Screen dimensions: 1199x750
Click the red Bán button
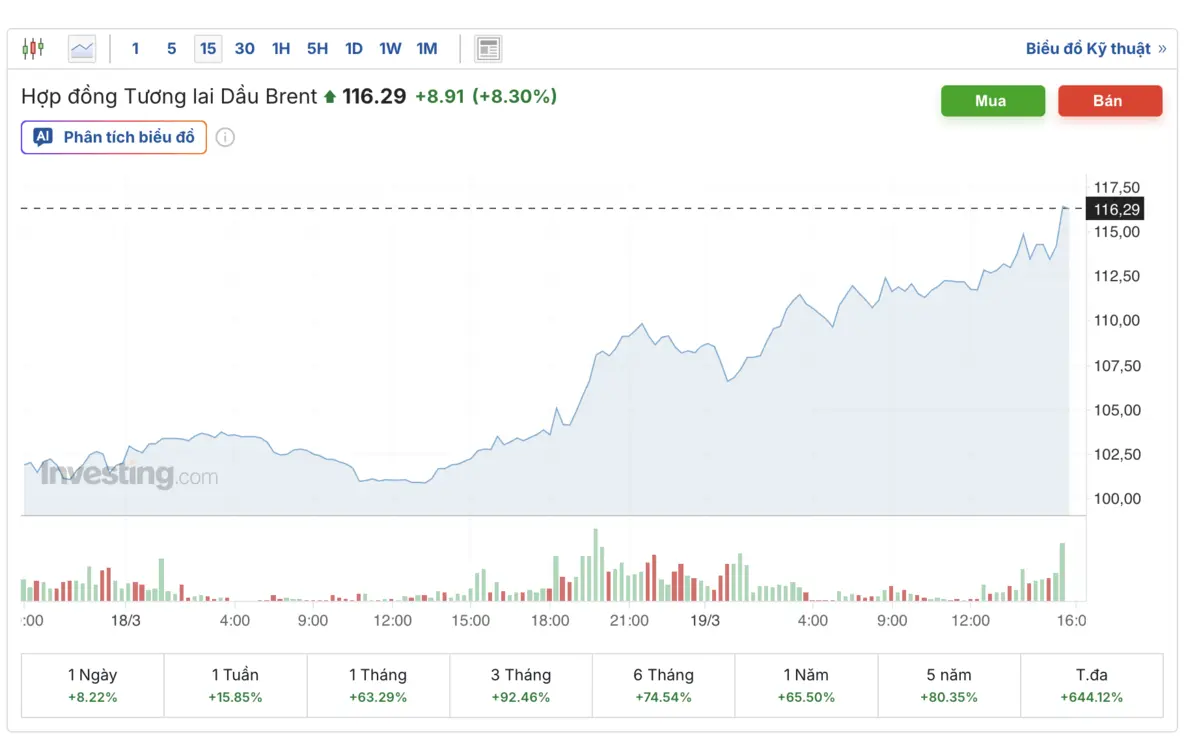coord(1110,100)
